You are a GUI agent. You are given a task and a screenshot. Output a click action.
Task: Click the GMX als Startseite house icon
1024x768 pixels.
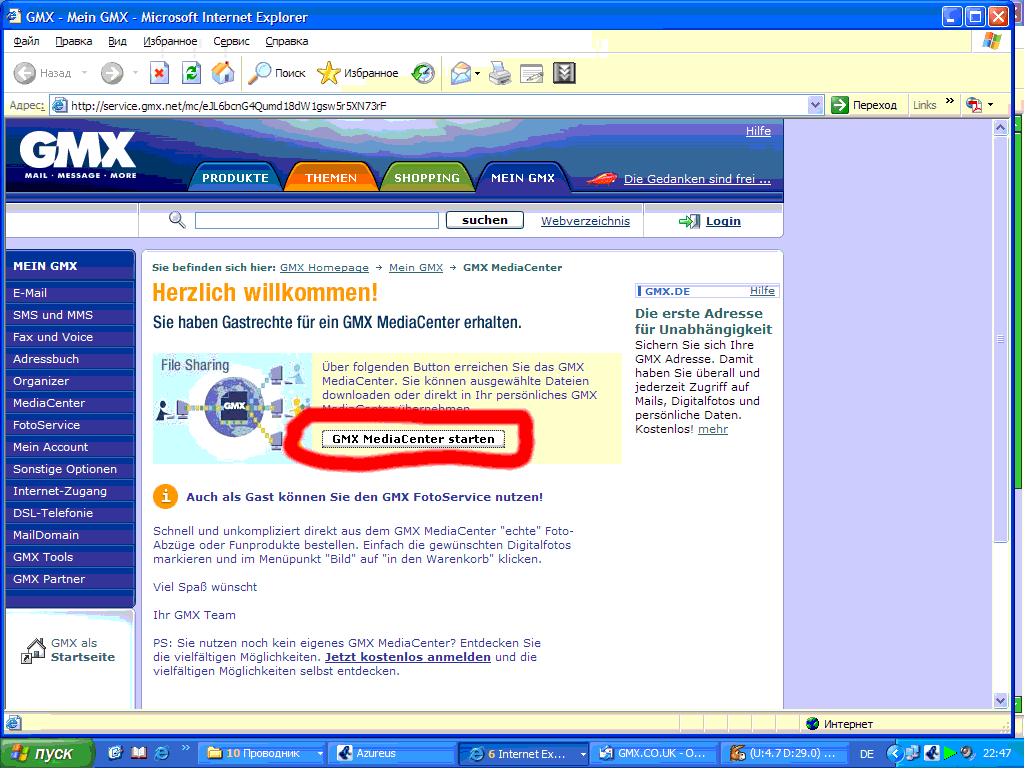[35, 650]
